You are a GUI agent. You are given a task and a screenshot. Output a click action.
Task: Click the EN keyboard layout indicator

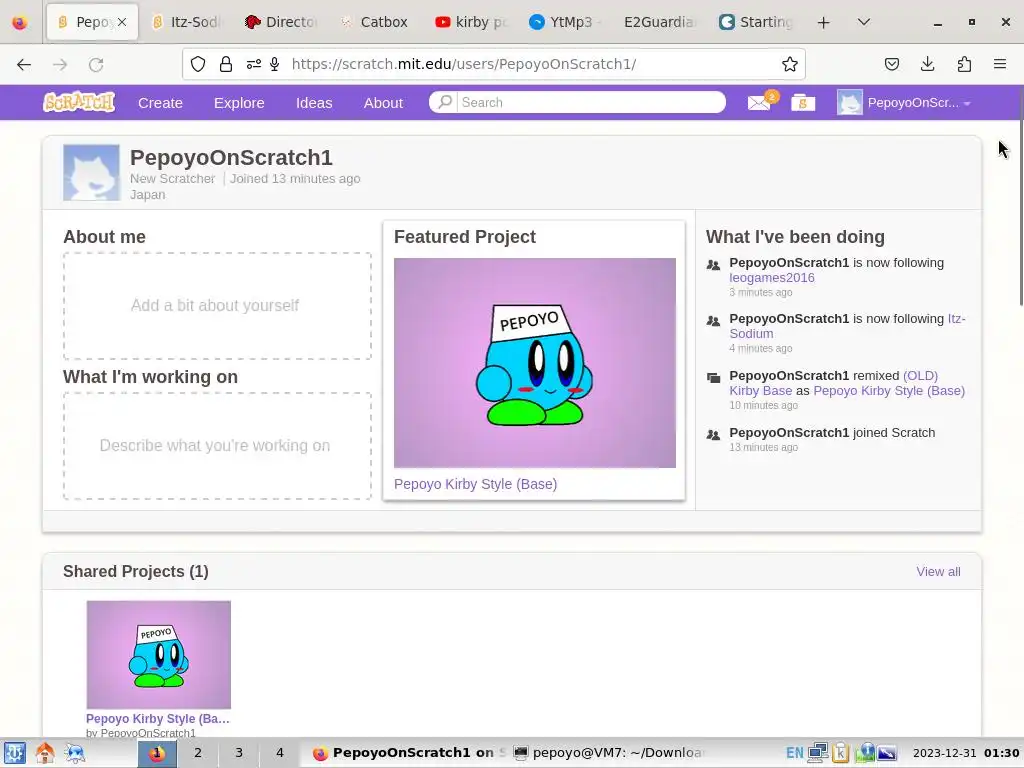tap(795, 753)
